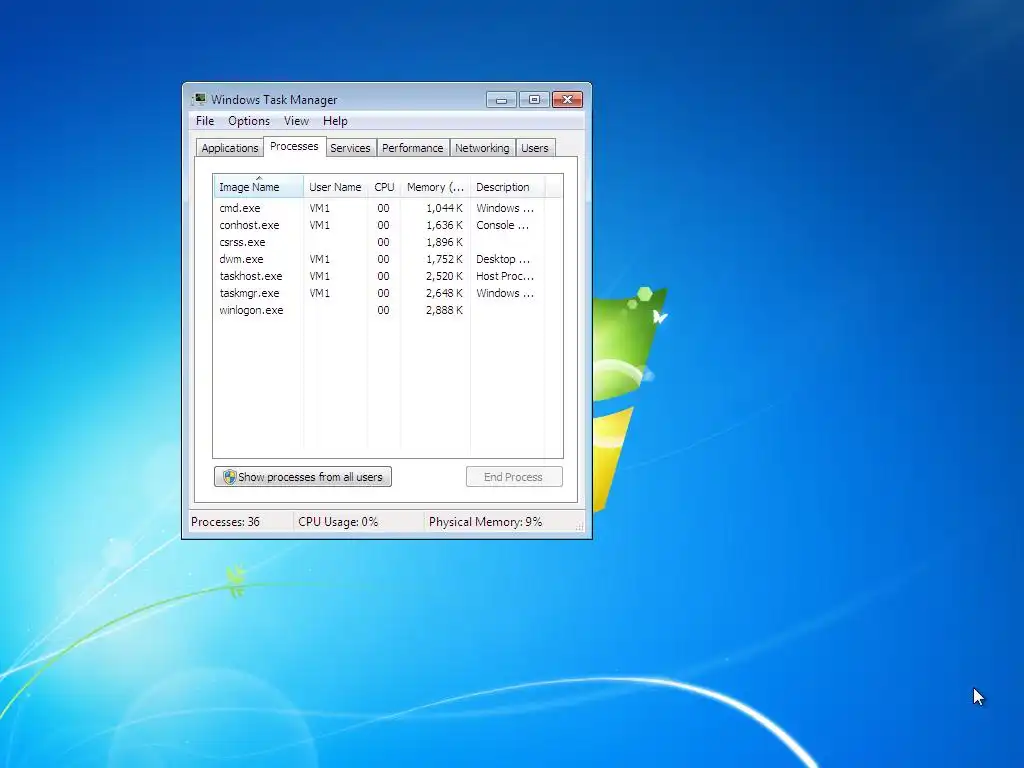This screenshot has height=768, width=1024.
Task: Minimize the Task Manager window
Action: pos(502,99)
